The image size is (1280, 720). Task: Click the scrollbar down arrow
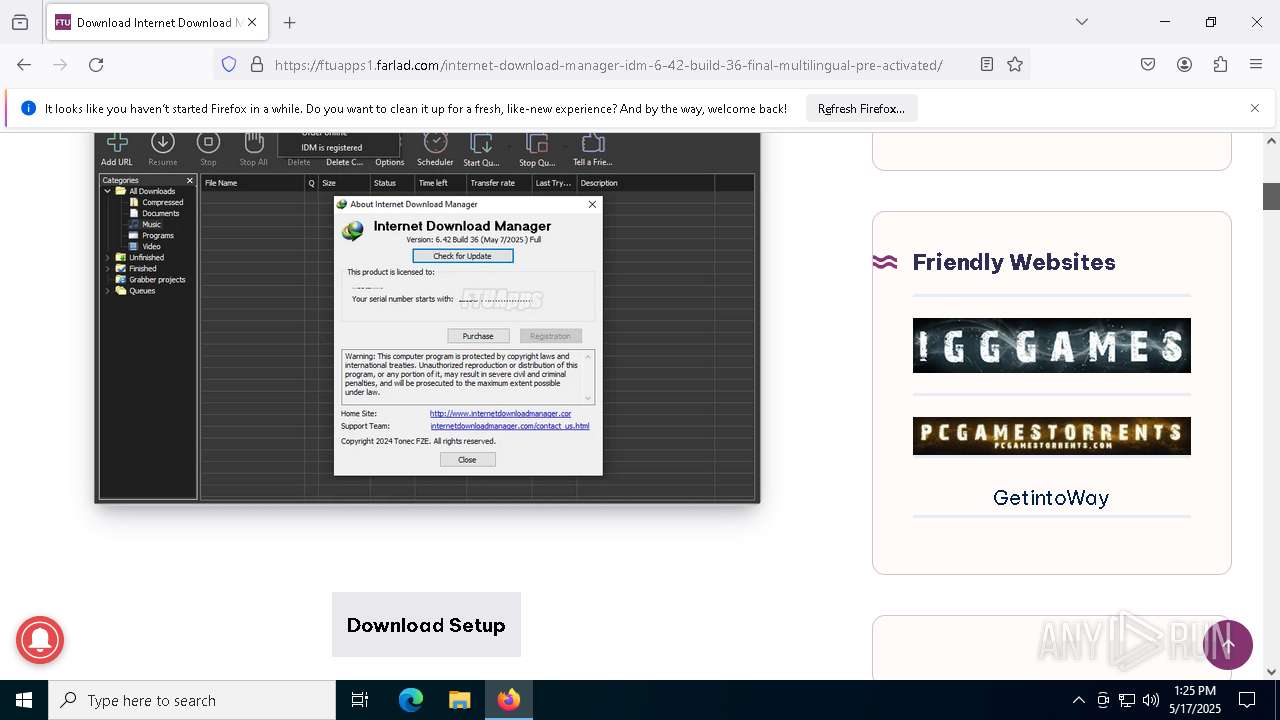pyautogui.click(x=1271, y=672)
